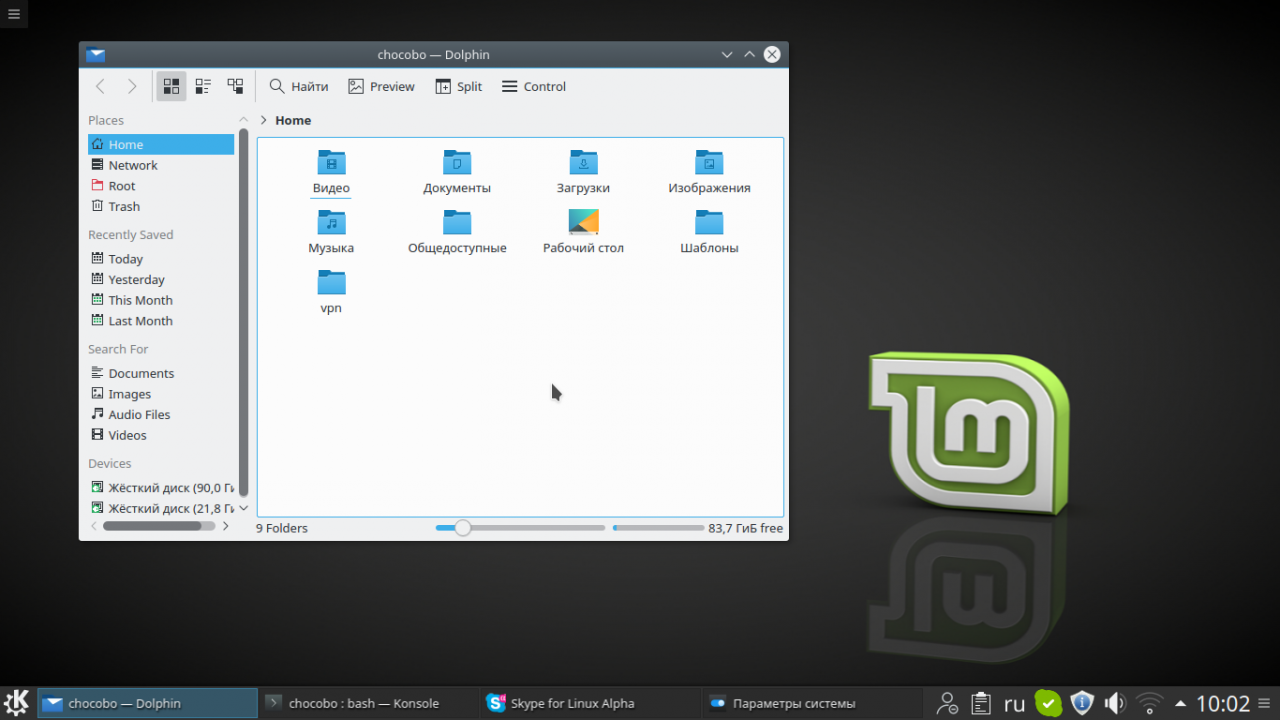Open Network in Places panel
Image resolution: width=1280 pixels, height=720 pixels.
point(161,165)
